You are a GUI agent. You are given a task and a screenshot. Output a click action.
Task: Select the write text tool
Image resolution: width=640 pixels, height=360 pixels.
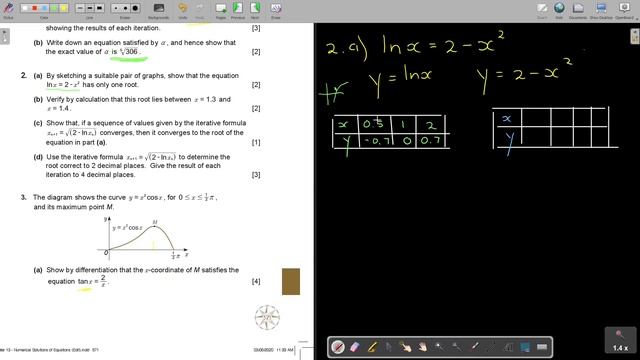(508, 347)
